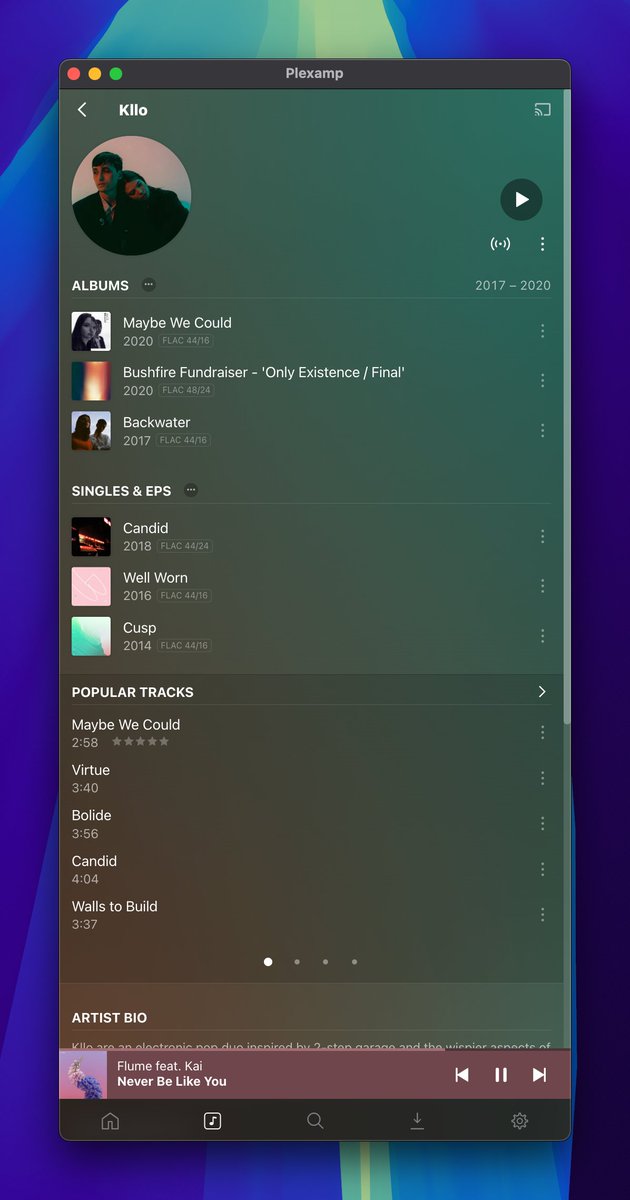Open Bushfire Fundraiser album title
The image size is (630, 1200).
coord(264,372)
